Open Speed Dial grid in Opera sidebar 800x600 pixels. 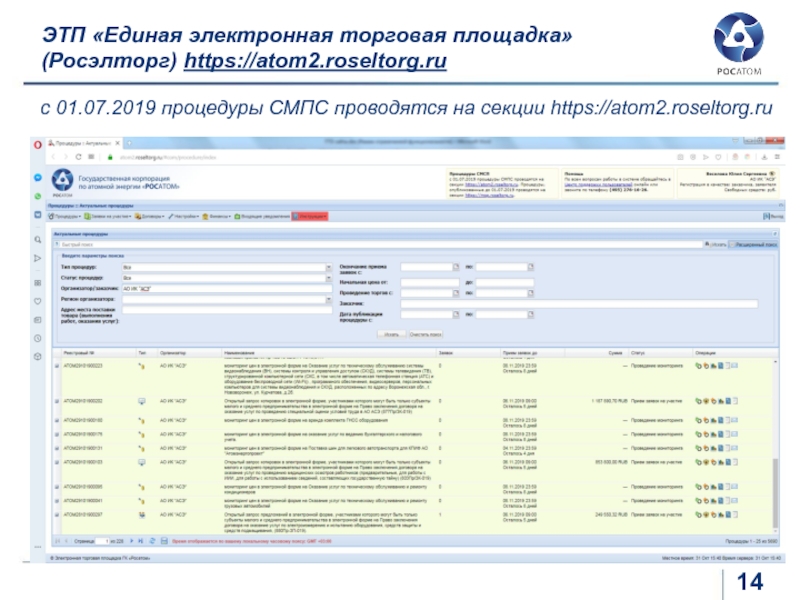point(38,283)
